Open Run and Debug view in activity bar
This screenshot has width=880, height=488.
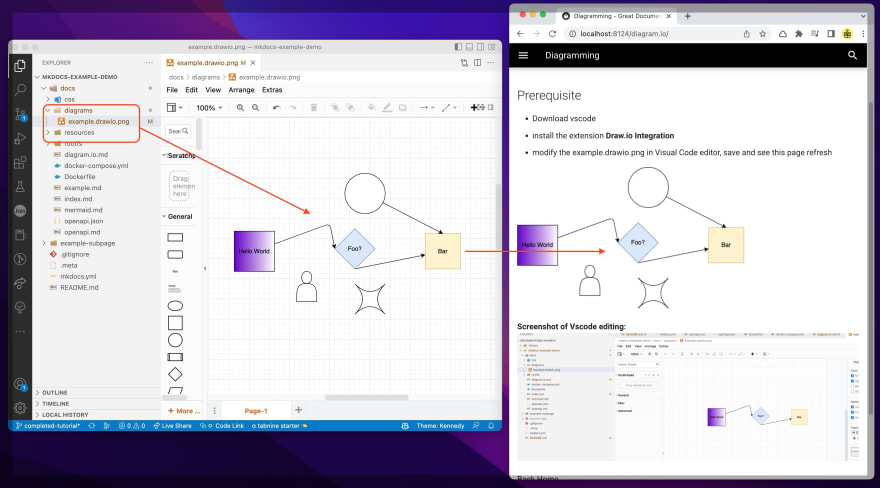[20, 138]
